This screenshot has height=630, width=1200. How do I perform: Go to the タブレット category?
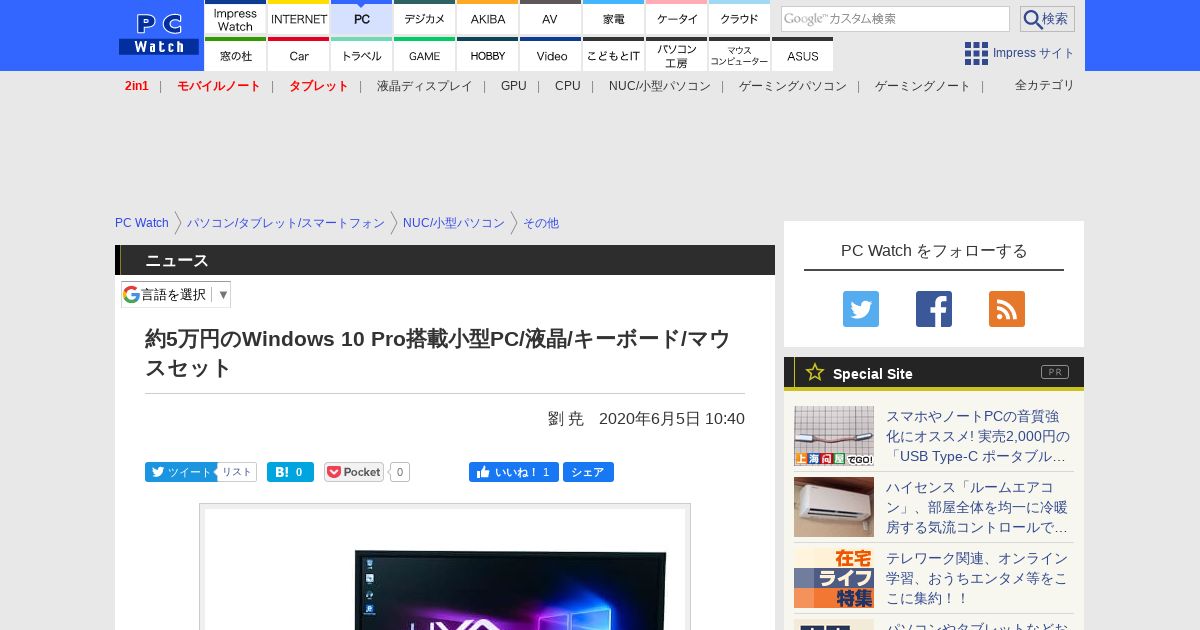[319, 86]
